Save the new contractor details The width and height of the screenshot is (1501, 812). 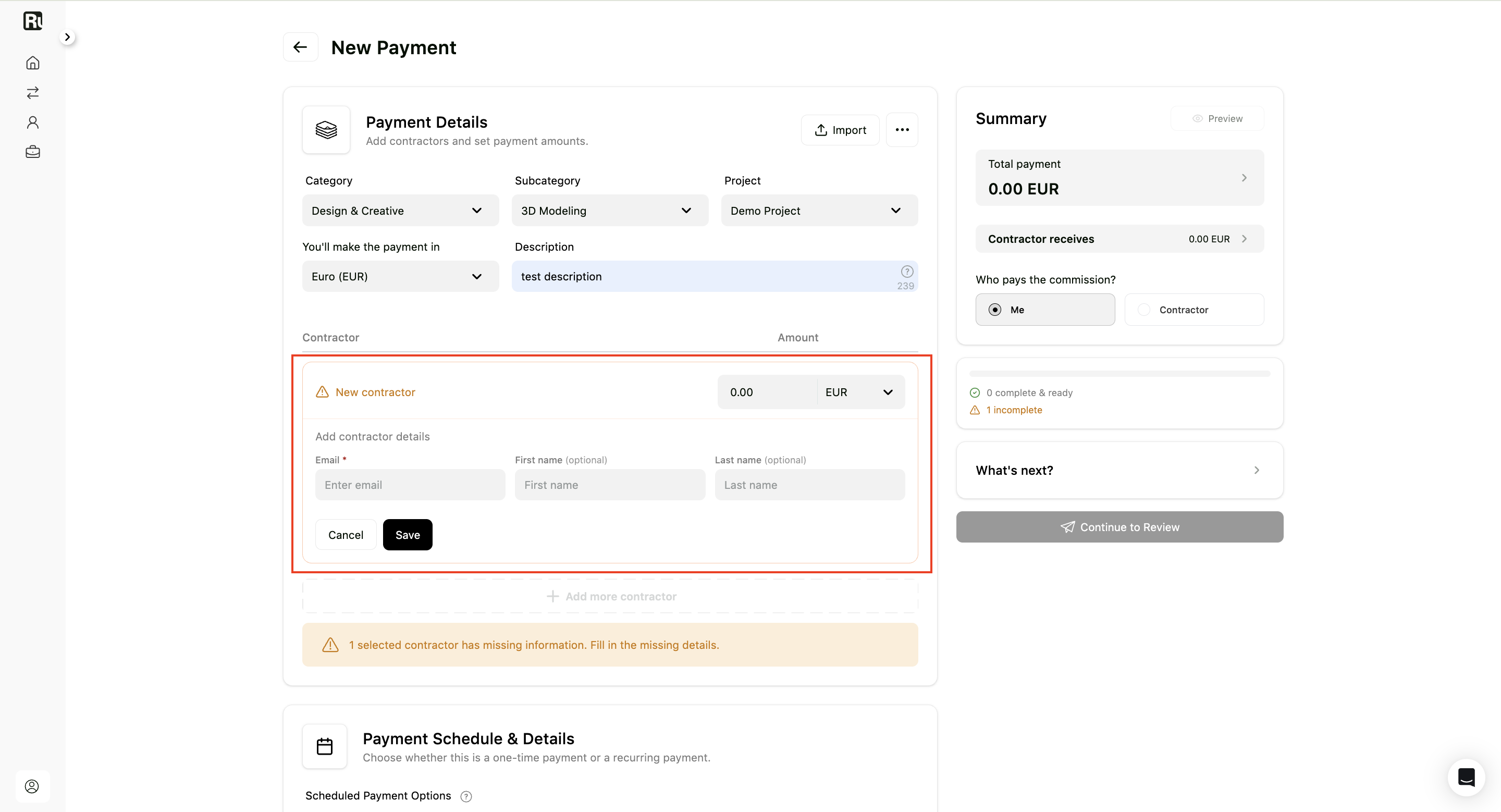click(x=407, y=535)
